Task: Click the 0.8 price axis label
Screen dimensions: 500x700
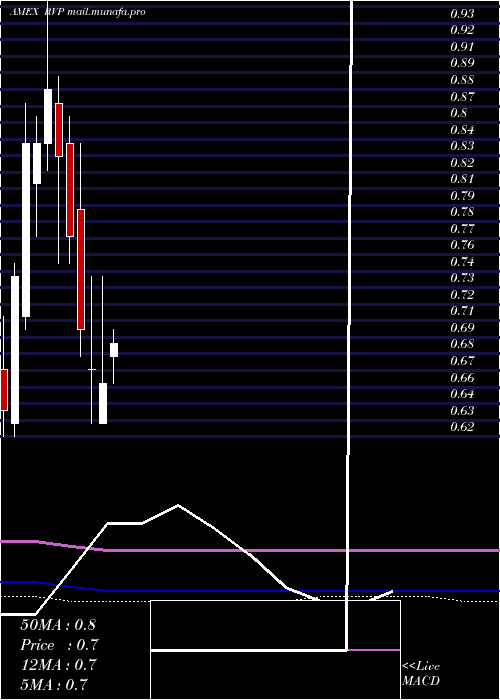Action: click(459, 113)
